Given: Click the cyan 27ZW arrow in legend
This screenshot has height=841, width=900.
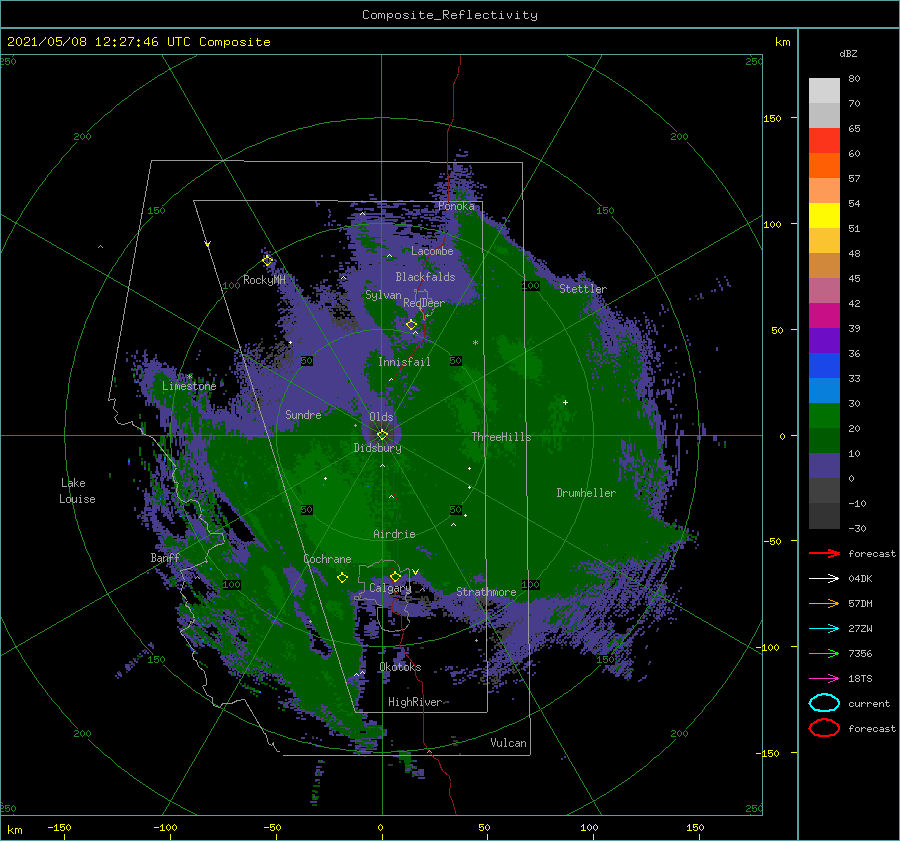Looking at the screenshot, I should click(x=824, y=628).
